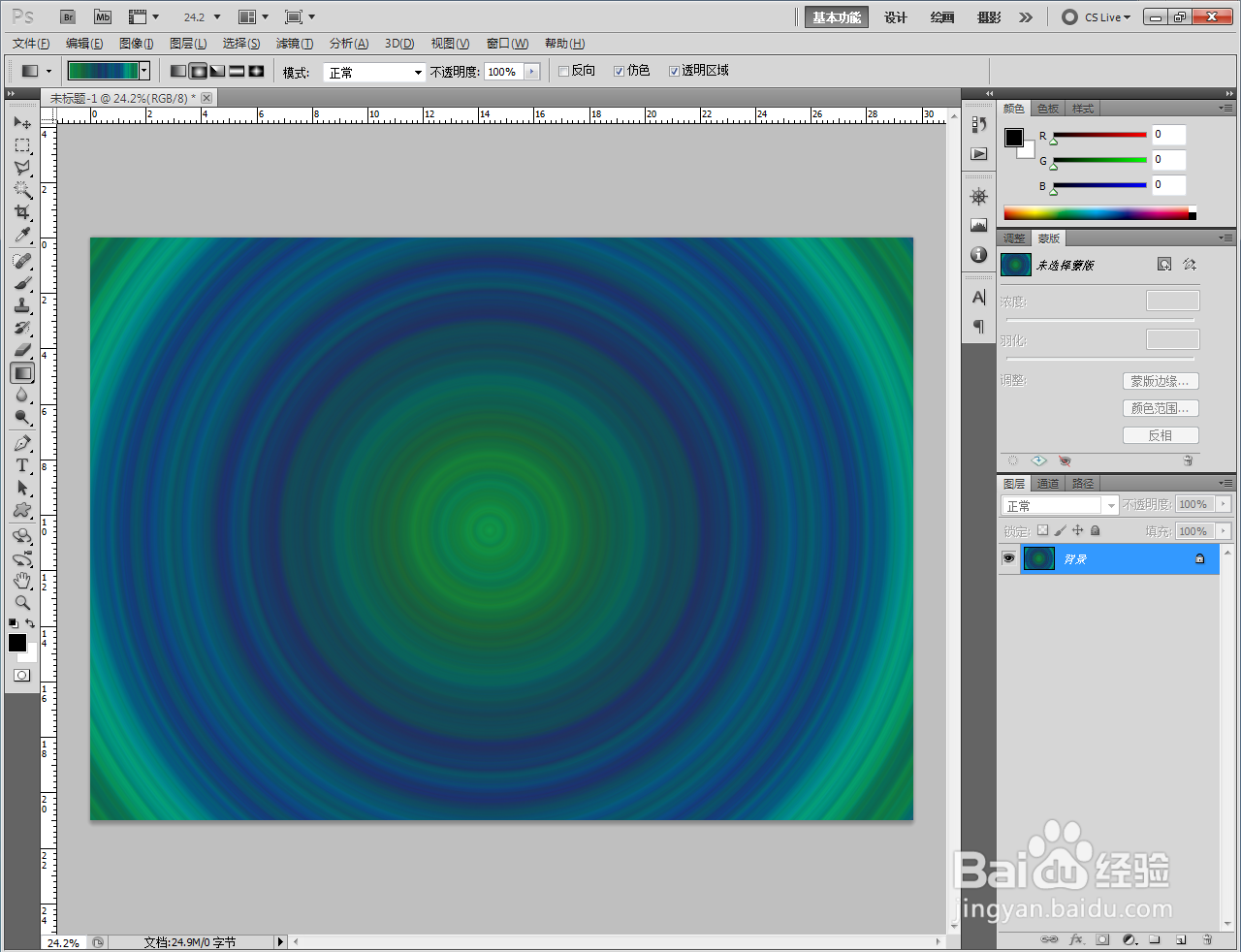1241x952 pixels.
Task: Select the Polygonal Lasso tool
Action: click(22, 168)
